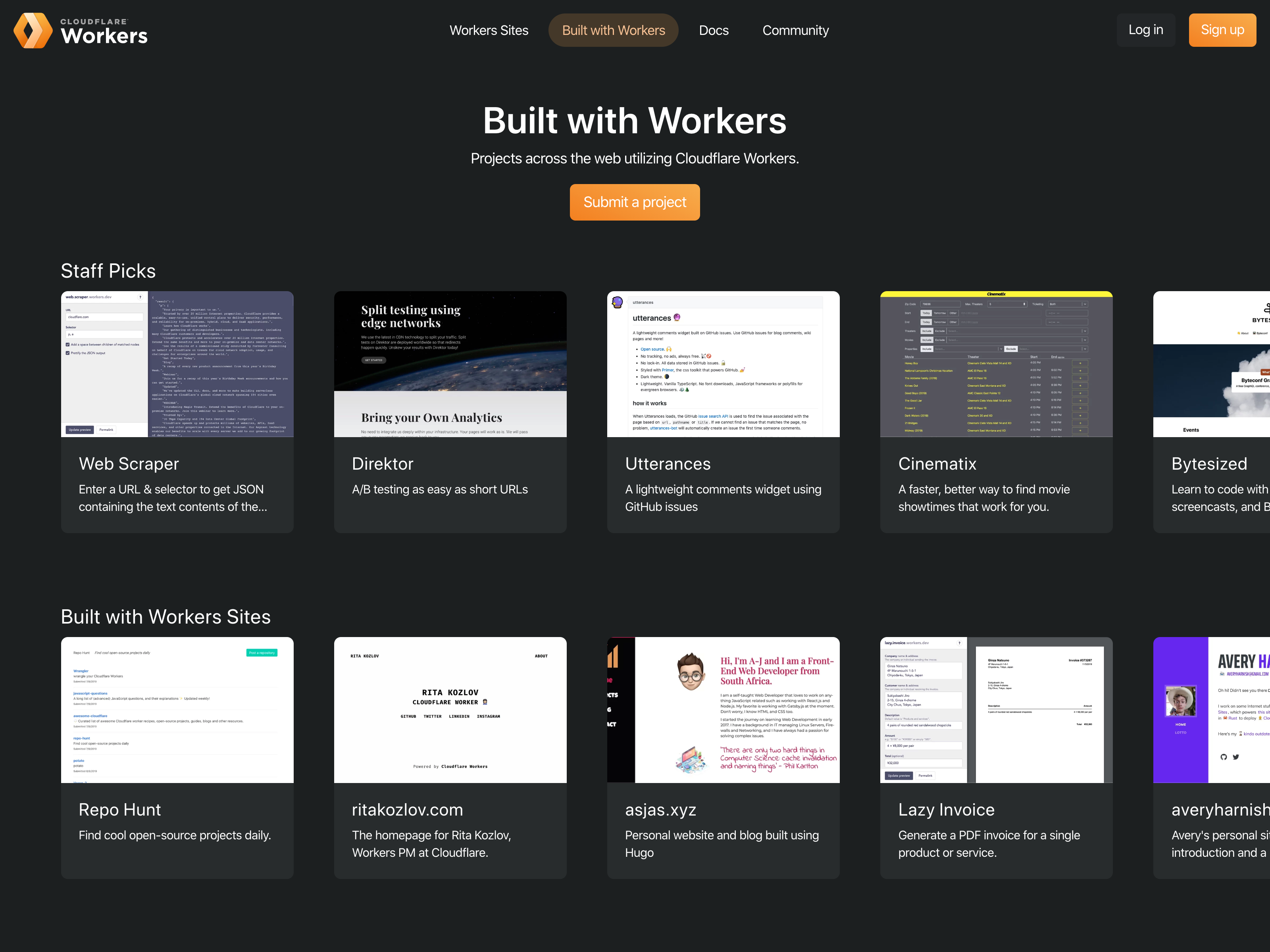1270x952 pixels.
Task: Click the Direktor card title
Action: click(382, 464)
